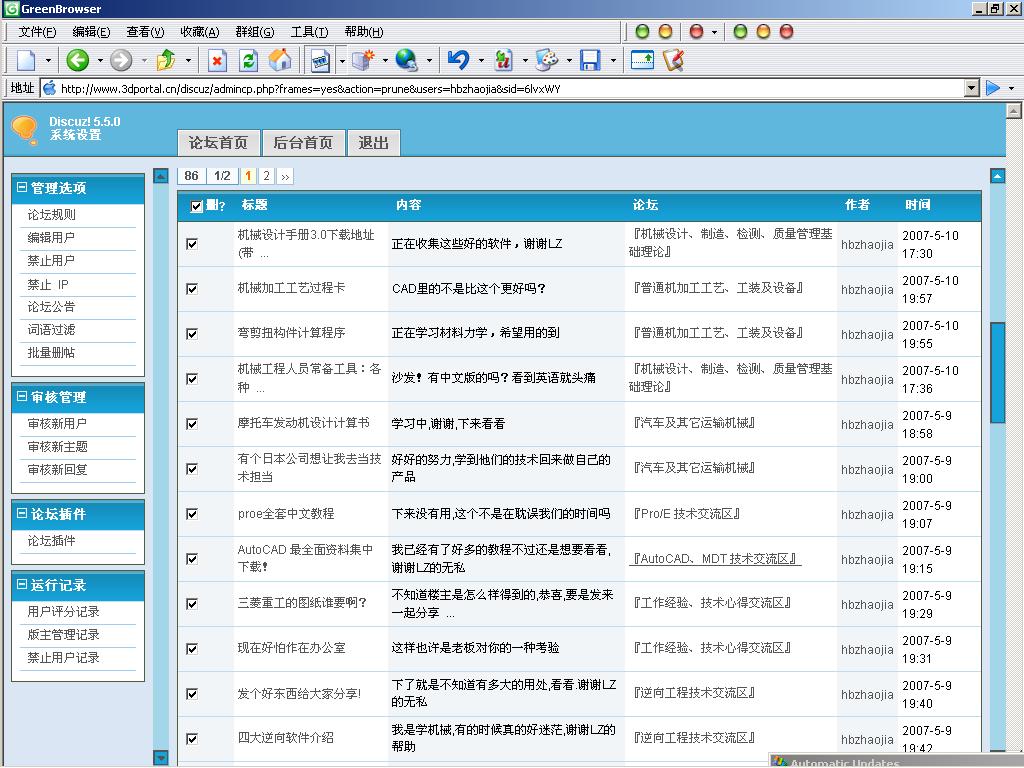Screen dimensions: 1024x768
Task: Open the 查看(V) menu
Action: point(145,31)
